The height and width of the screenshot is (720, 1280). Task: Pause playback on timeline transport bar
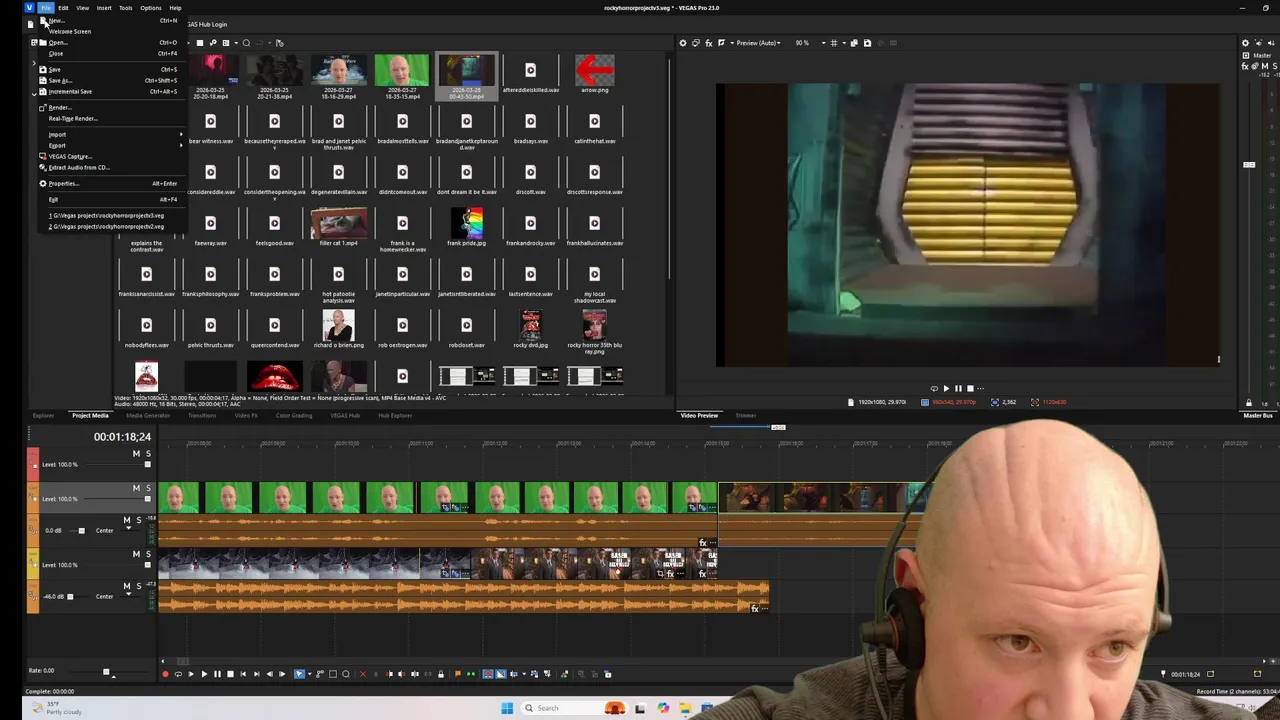(x=217, y=674)
